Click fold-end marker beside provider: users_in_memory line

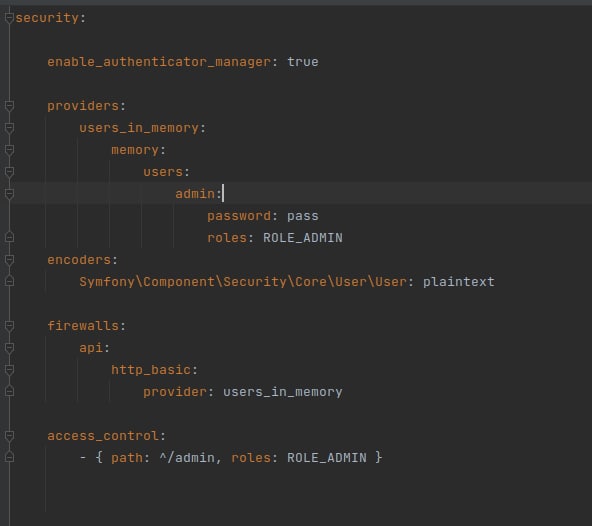[x=9, y=391]
